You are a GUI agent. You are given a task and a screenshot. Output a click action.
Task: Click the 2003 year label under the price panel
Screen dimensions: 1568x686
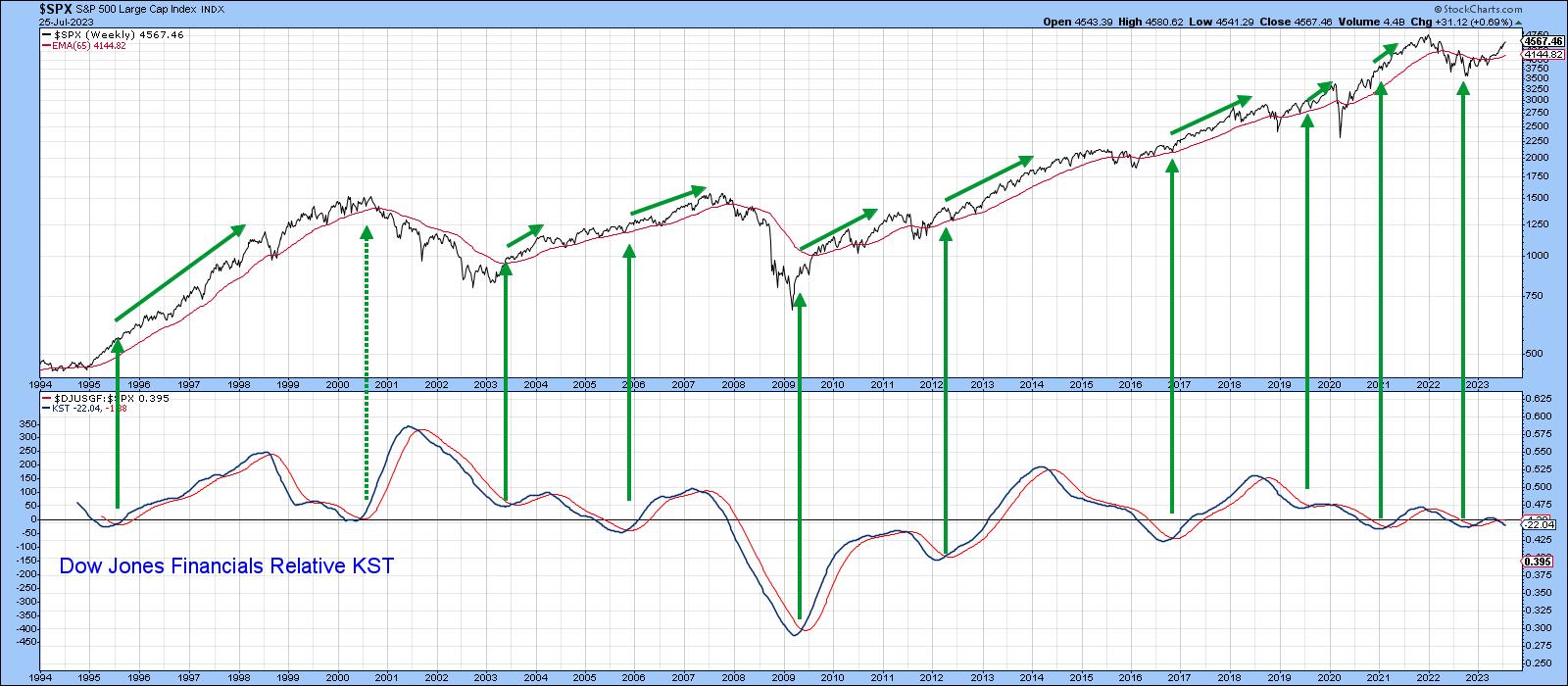pos(486,386)
